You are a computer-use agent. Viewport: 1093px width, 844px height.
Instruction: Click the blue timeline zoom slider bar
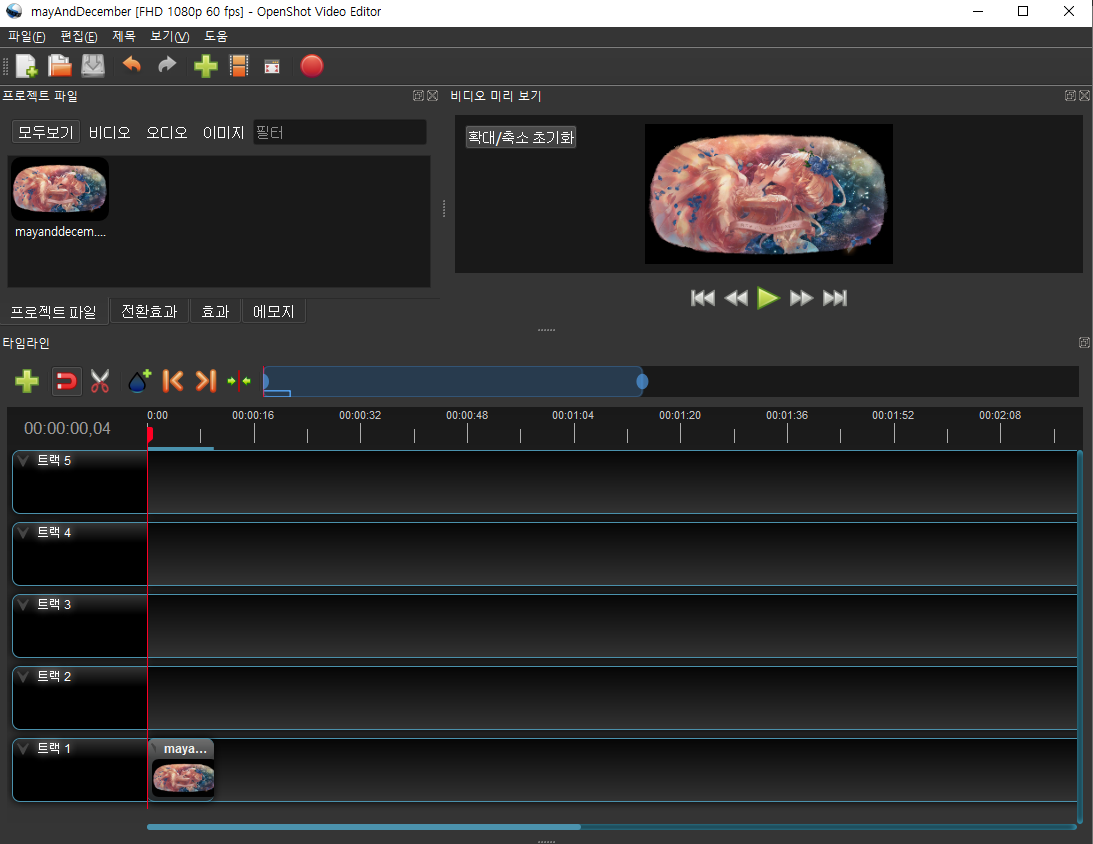(453, 381)
